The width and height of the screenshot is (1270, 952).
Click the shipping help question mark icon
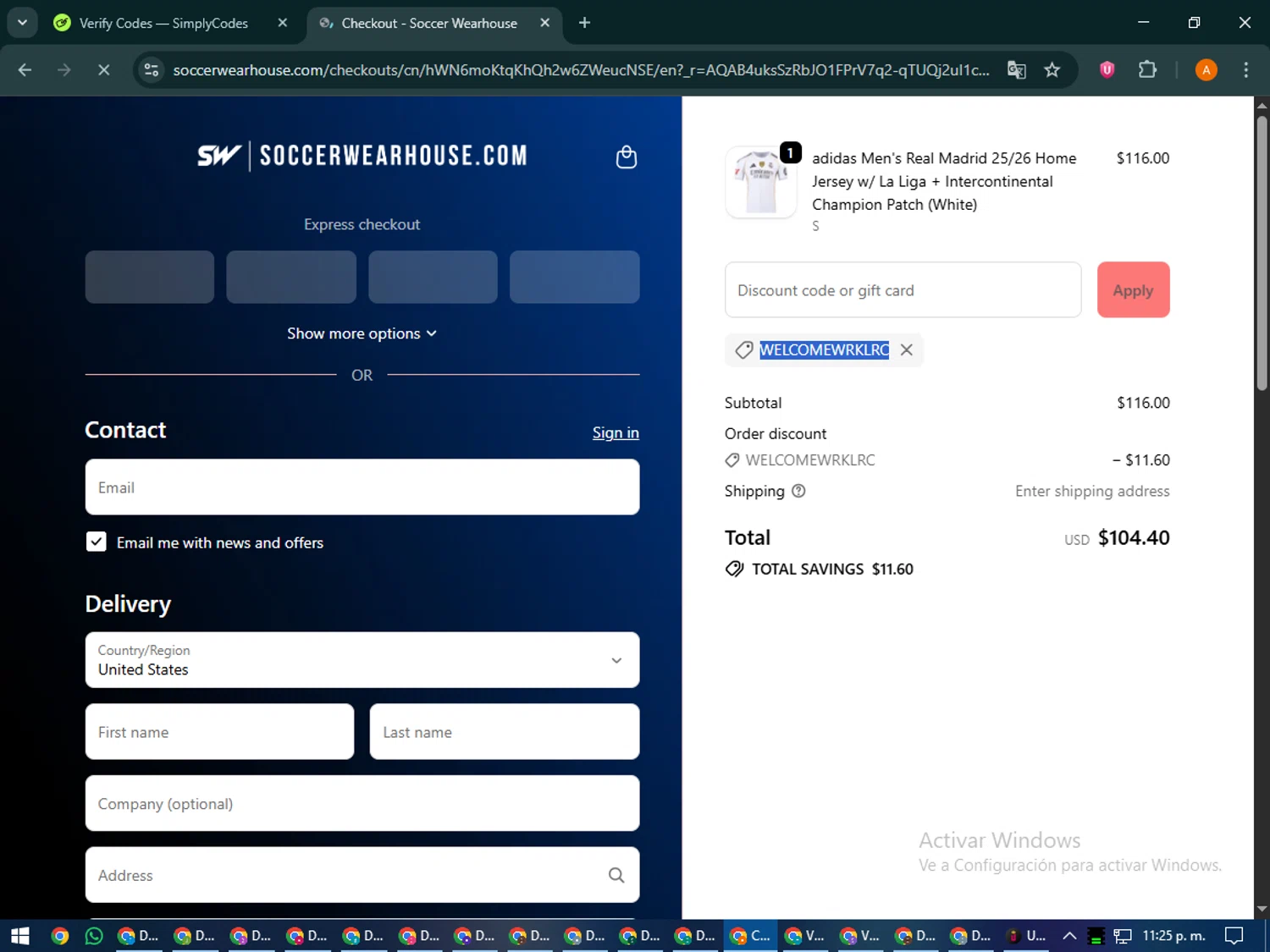pos(798,491)
